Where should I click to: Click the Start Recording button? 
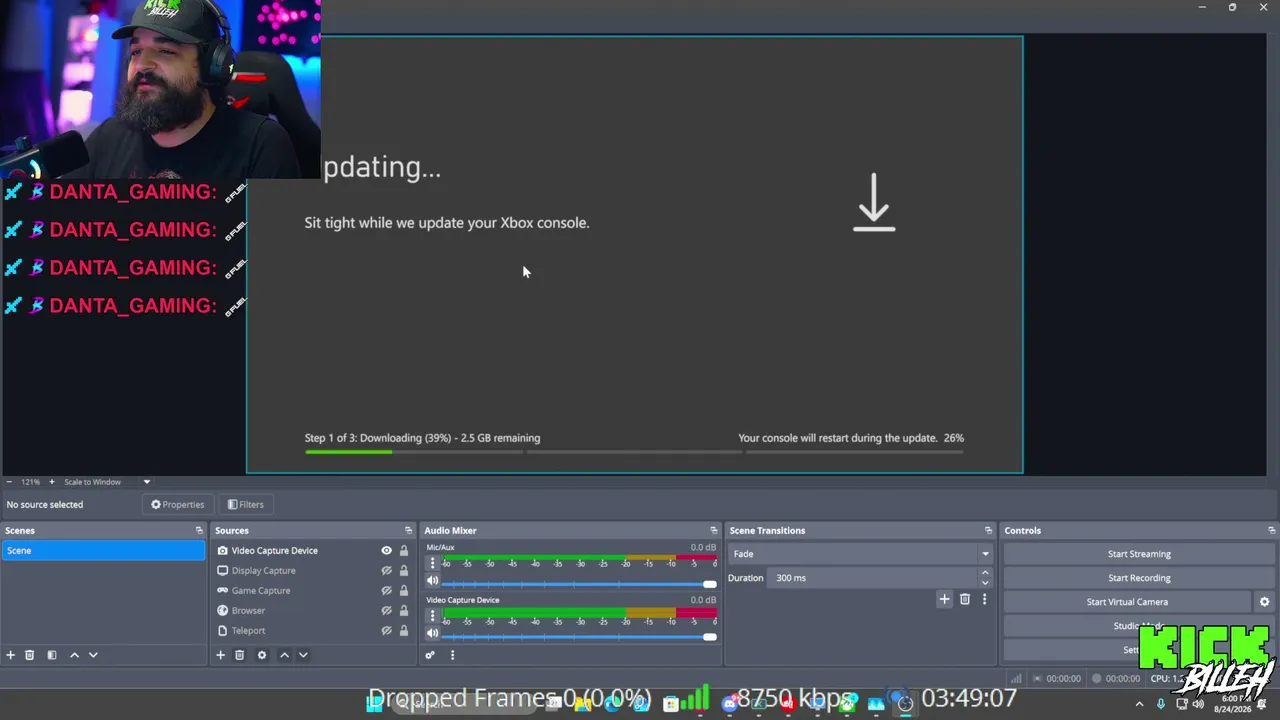[x=1139, y=578]
